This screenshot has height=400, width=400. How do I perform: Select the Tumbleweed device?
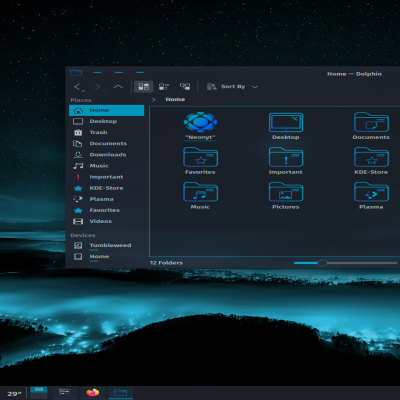pyautogui.click(x=107, y=246)
